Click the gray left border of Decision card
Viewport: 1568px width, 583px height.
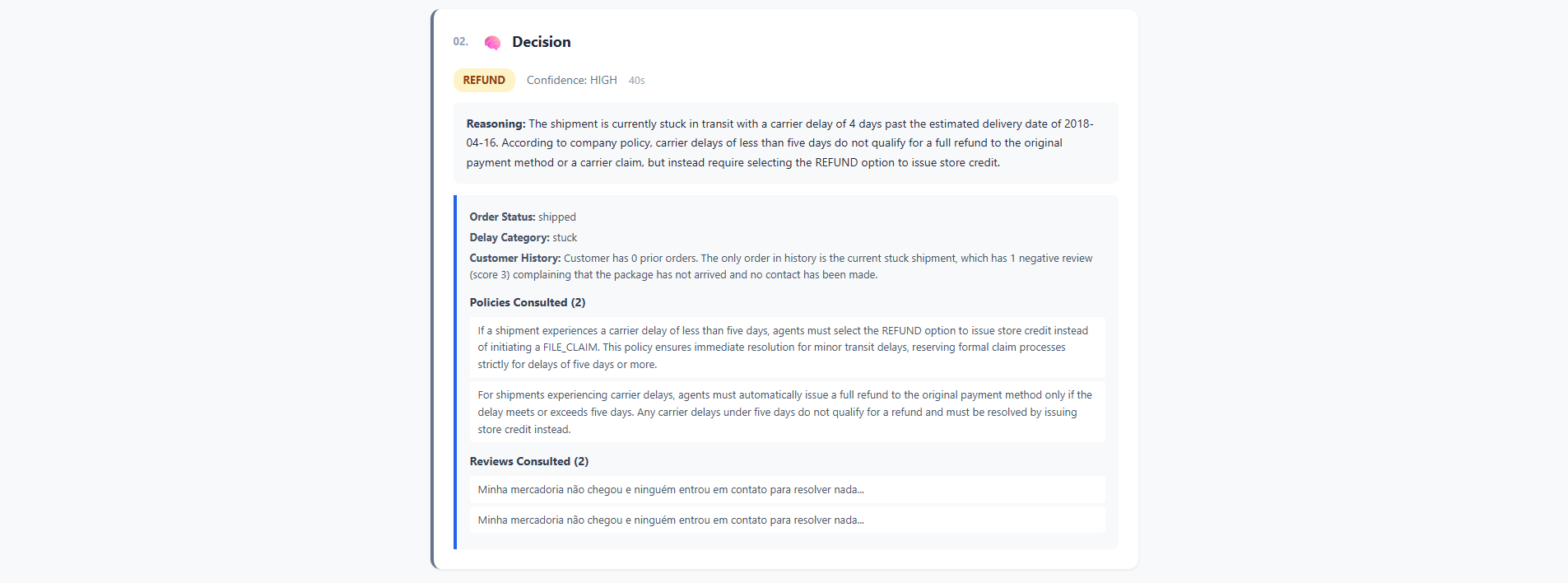[432, 289]
